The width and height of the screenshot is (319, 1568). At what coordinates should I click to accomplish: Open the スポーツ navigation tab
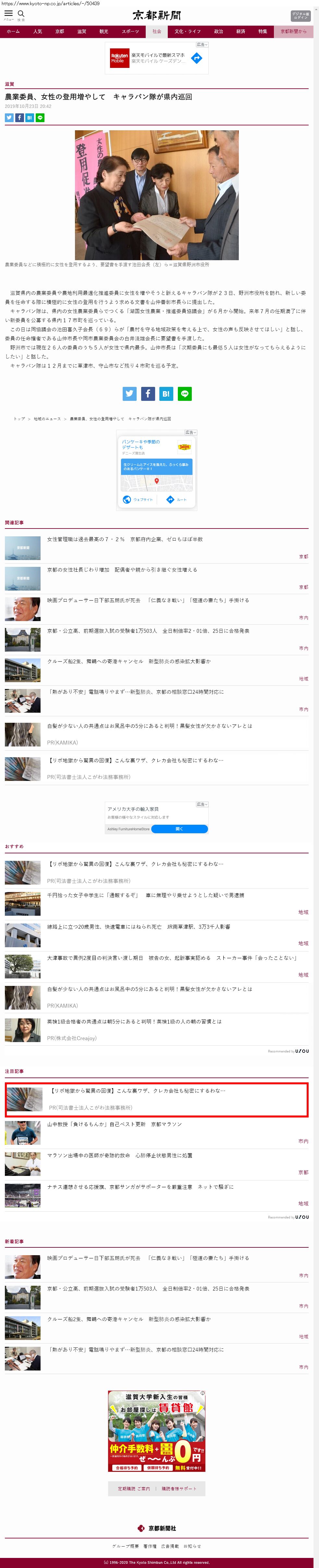tap(130, 31)
